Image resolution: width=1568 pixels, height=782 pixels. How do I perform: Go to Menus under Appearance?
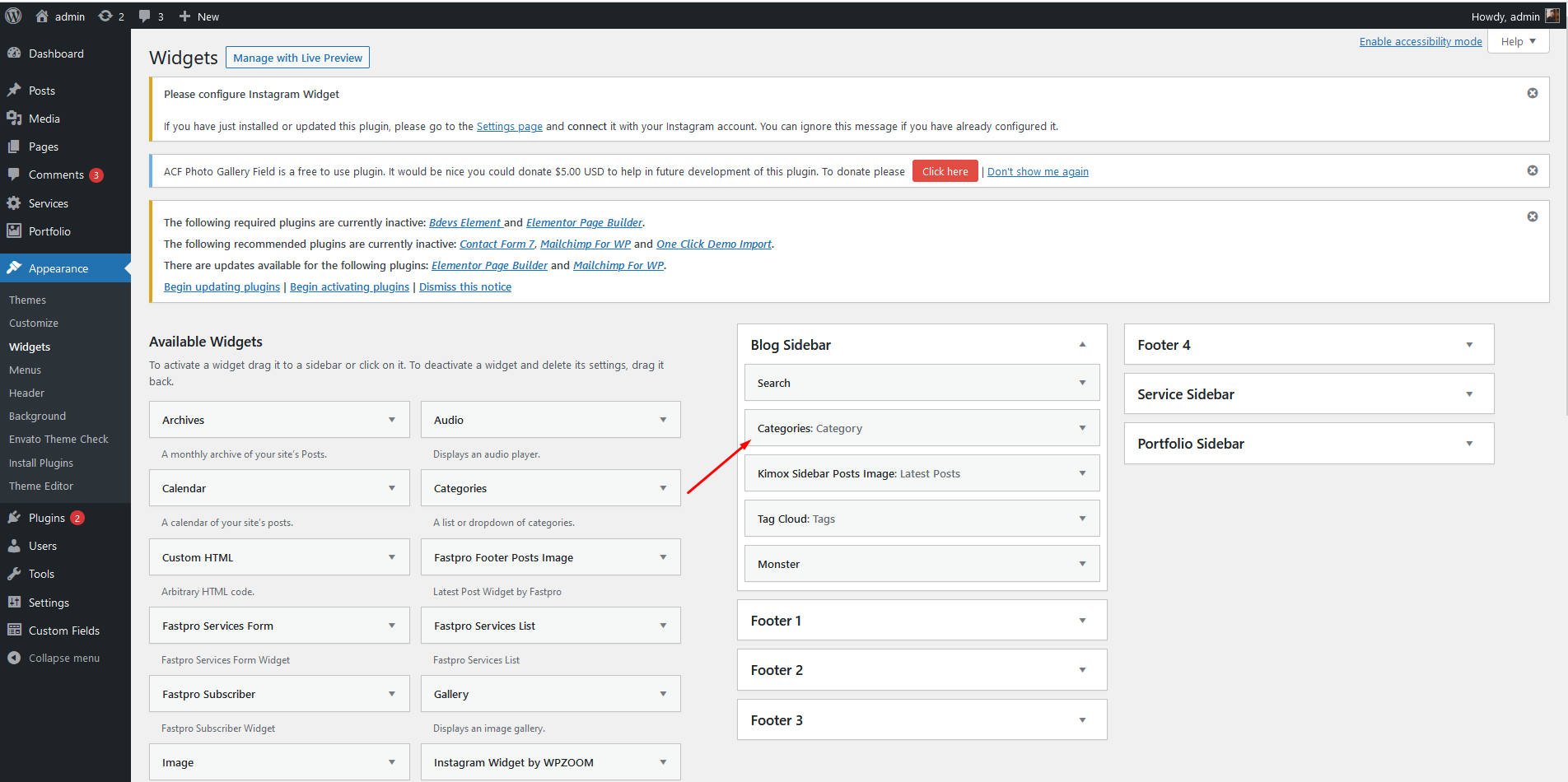pyautogui.click(x=25, y=370)
